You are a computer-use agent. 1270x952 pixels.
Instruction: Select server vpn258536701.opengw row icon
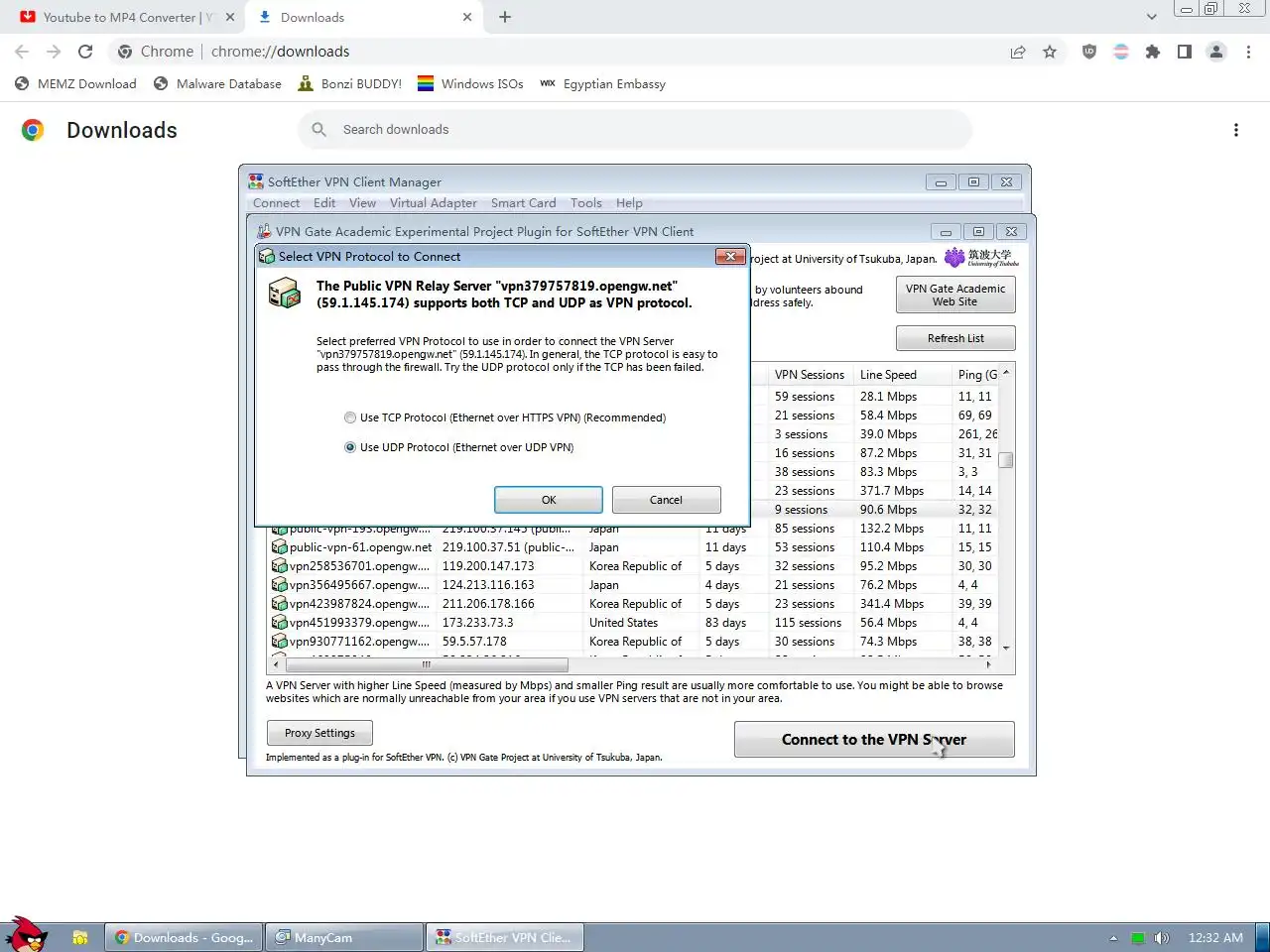tap(280, 566)
